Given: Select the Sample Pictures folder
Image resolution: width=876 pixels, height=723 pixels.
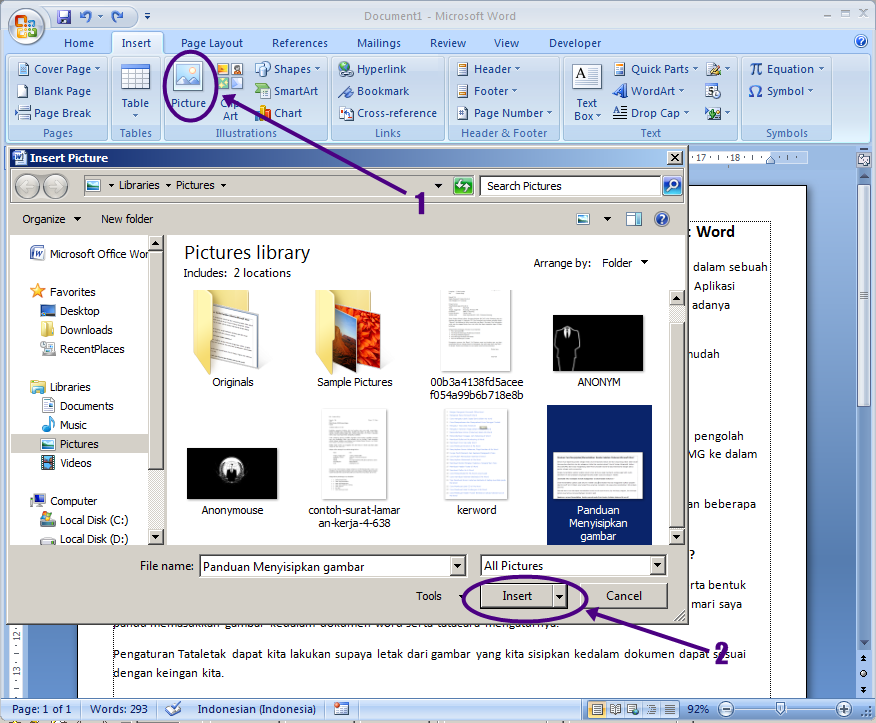Looking at the screenshot, I should pyautogui.click(x=354, y=339).
